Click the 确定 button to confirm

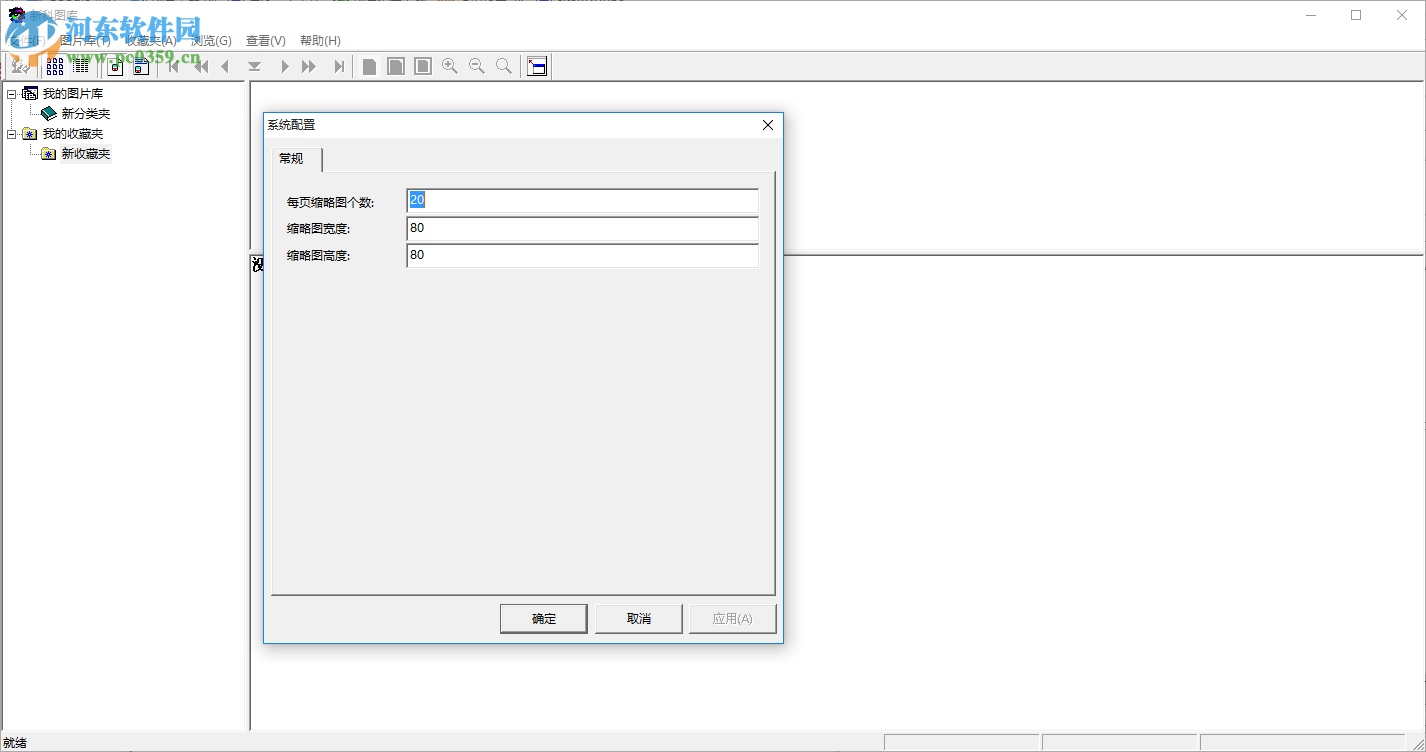543,618
